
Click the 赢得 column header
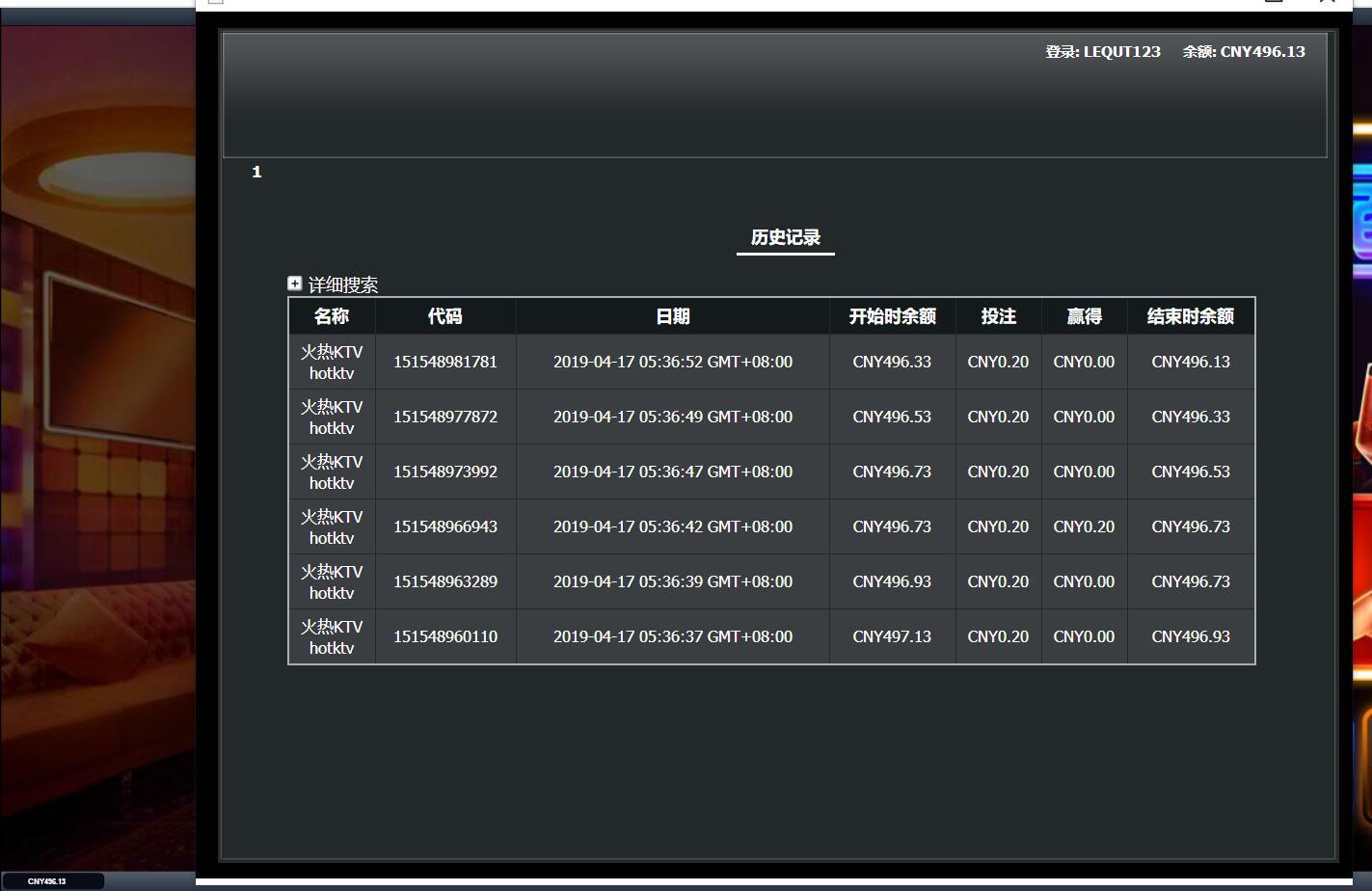coord(1085,316)
